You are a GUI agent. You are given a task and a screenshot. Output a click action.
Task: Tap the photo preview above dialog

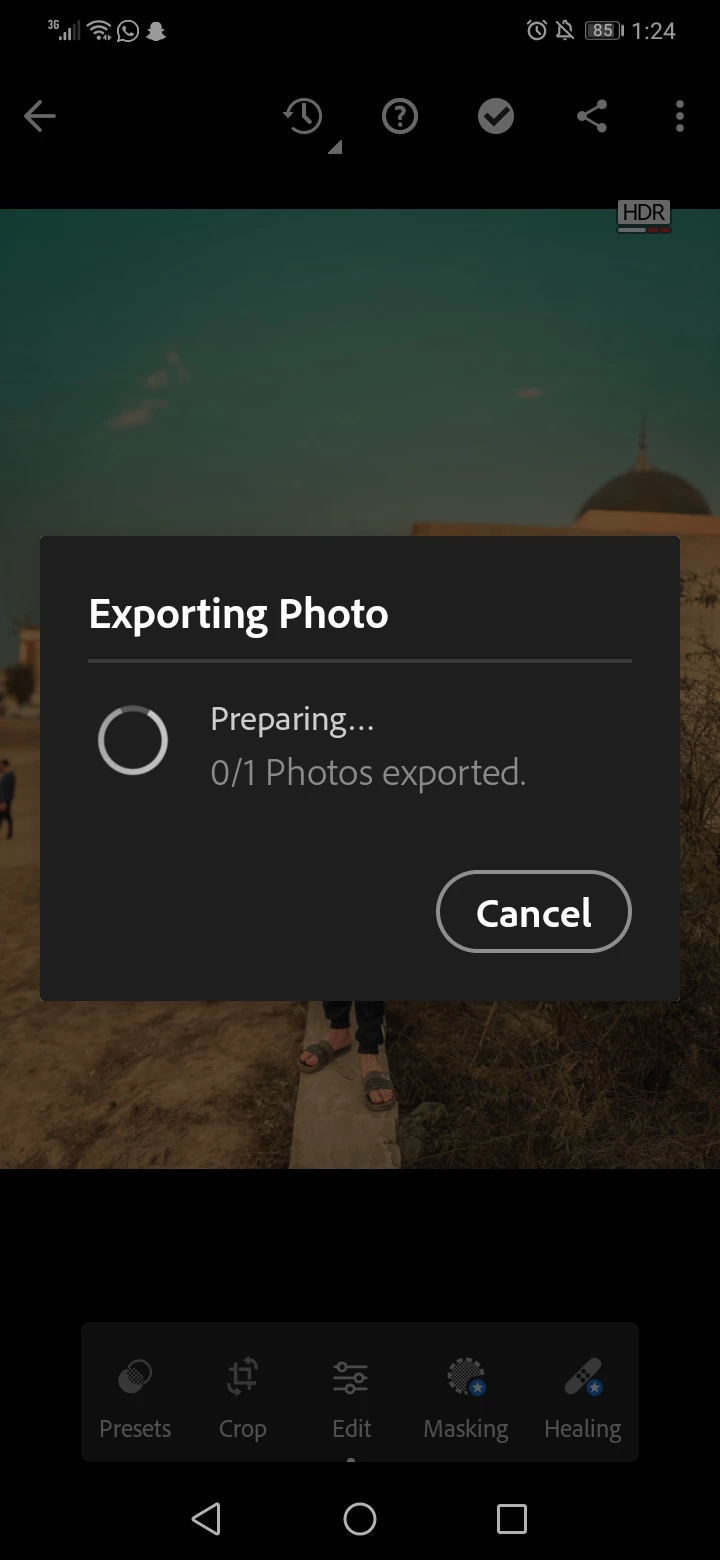click(360, 372)
